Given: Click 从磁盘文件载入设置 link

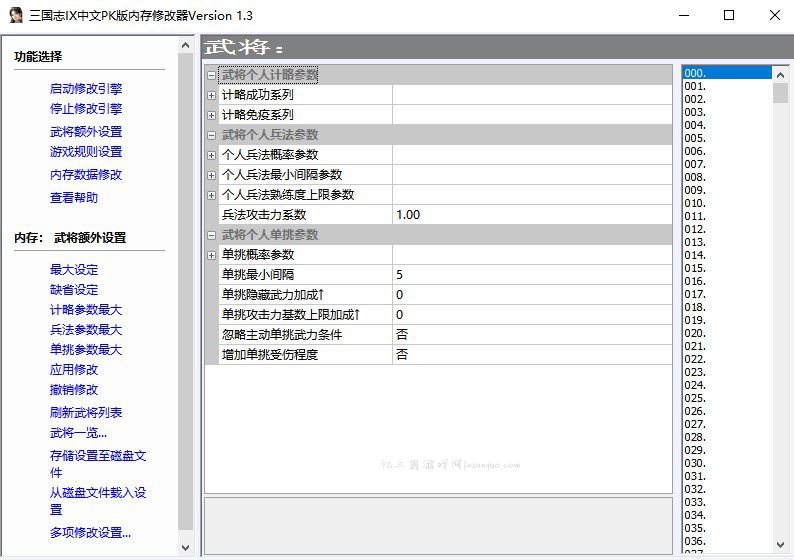Looking at the screenshot, I should (98, 500).
